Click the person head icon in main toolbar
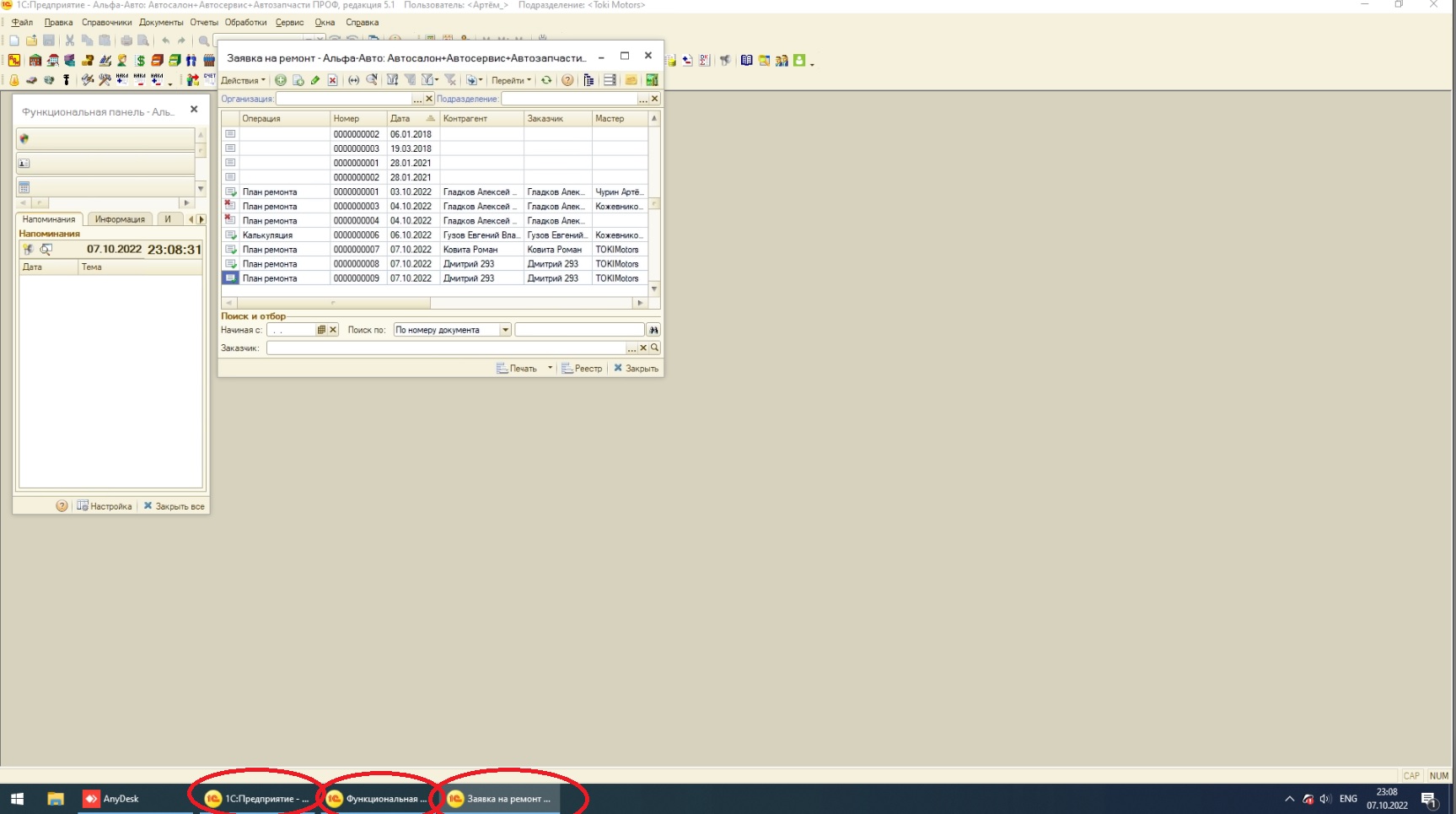Screen dimensions: 1456x814 pos(122,61)
